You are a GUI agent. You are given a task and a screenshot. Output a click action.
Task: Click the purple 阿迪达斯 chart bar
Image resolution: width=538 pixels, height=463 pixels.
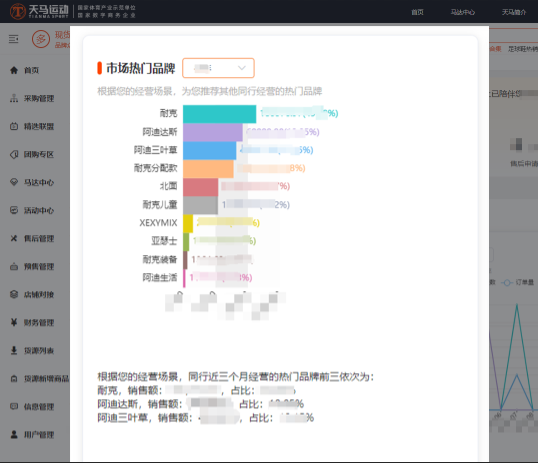(x=213, y=132)
